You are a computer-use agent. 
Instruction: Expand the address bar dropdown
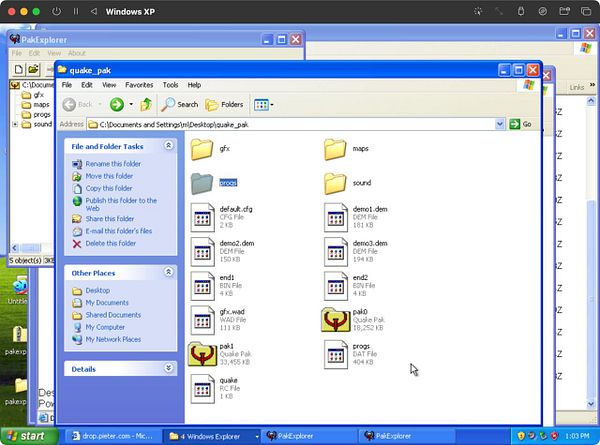pos(499,124)
